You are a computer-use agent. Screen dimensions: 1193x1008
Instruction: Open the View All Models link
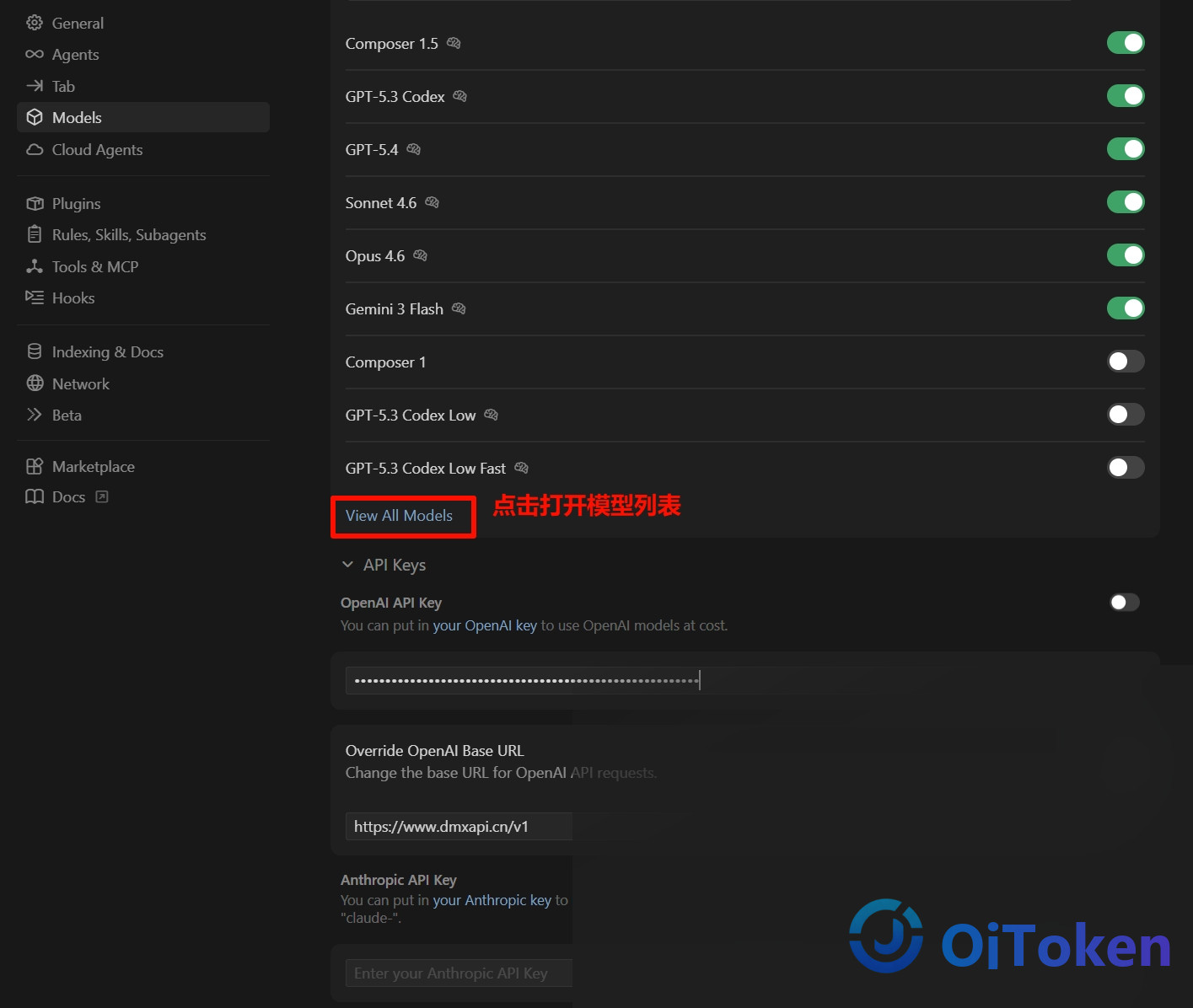pyautogui.click(x=399, y=515)
